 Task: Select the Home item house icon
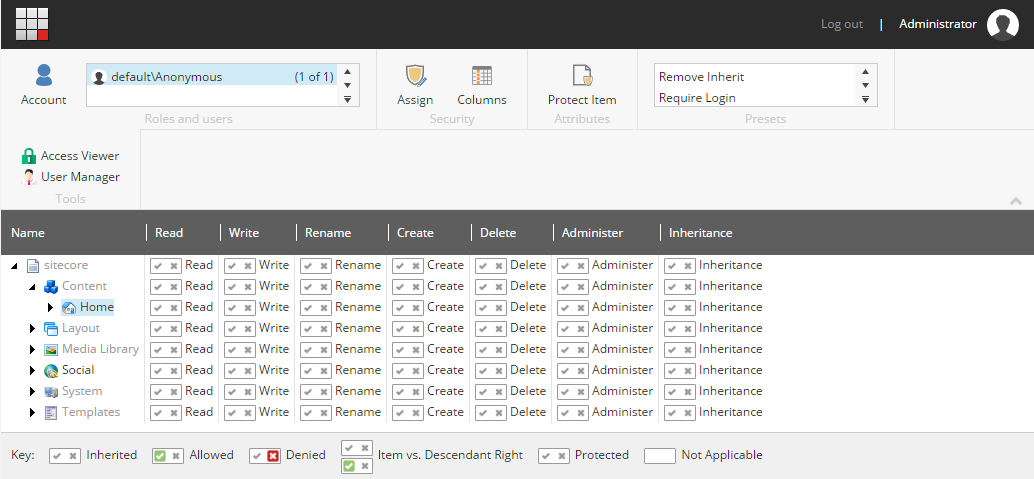point(69,307)
